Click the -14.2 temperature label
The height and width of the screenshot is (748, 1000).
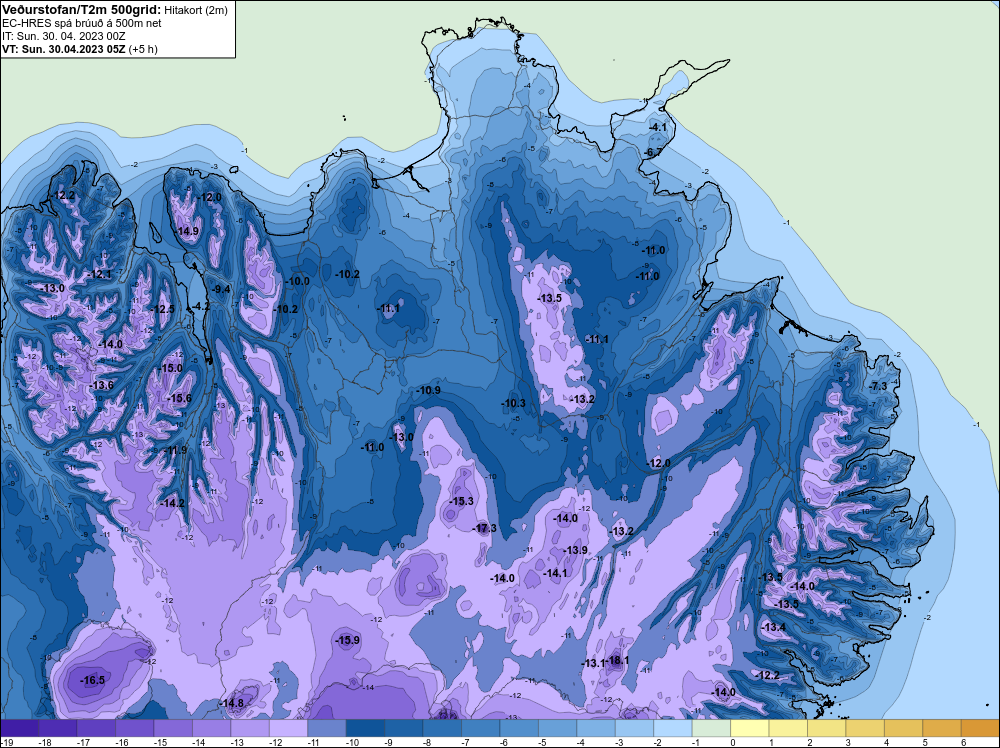click(x=173, y=503)
